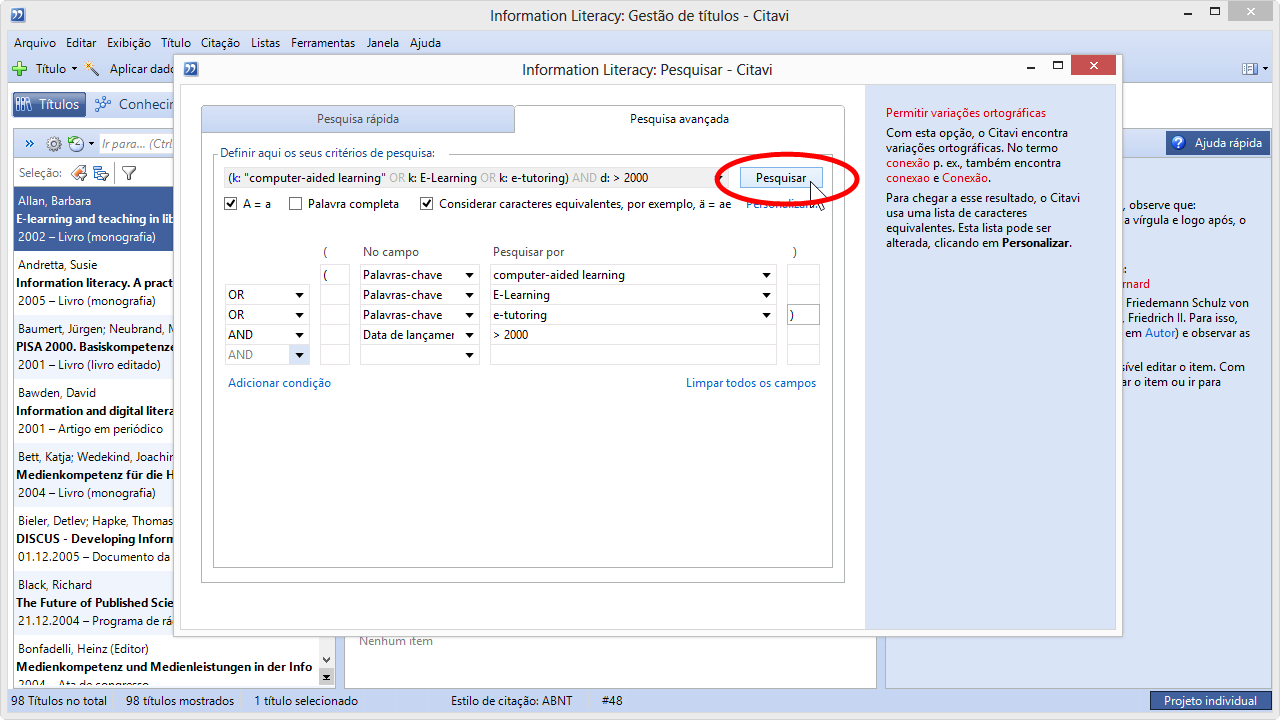The width and height of the screenshot is (1280, 720).
Task: Open search term dropdown for E-Learning
Action: click(x=767, y=295)
